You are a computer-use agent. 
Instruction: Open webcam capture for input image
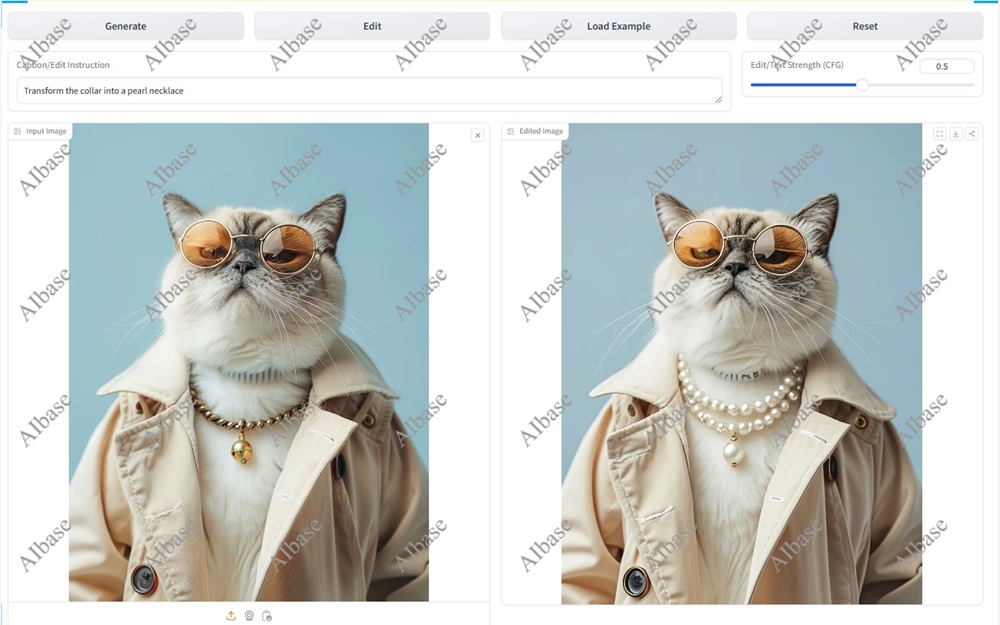pyautogui.click(x=249, y=616)
